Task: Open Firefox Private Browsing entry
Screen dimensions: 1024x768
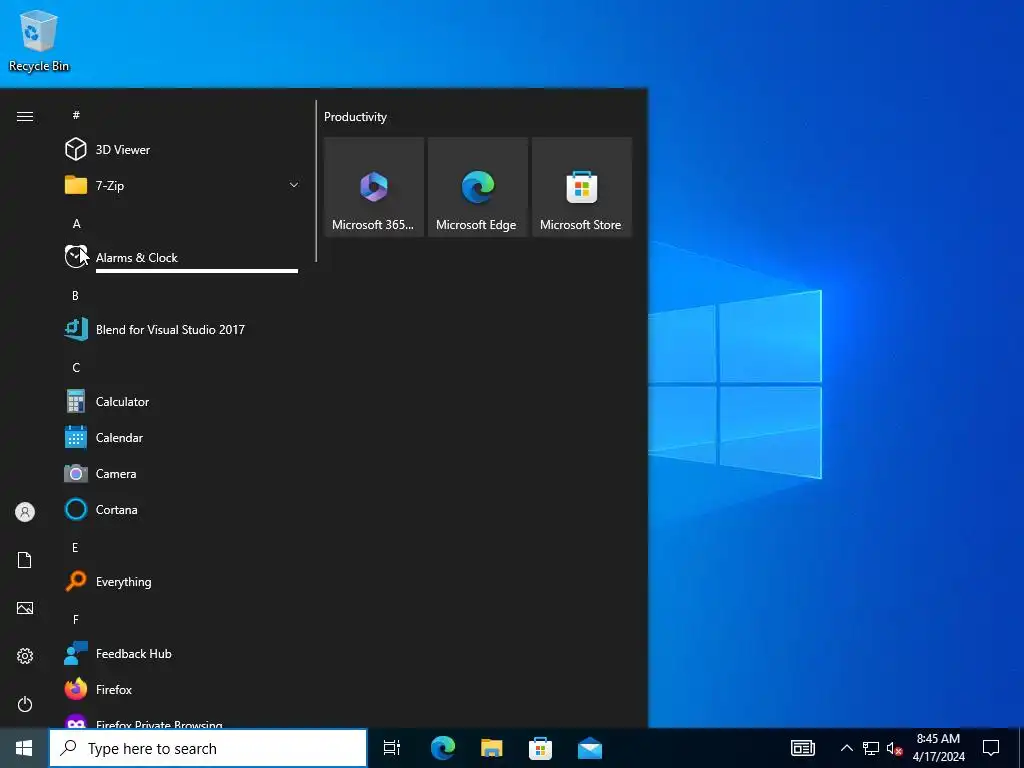Action: 182,719
